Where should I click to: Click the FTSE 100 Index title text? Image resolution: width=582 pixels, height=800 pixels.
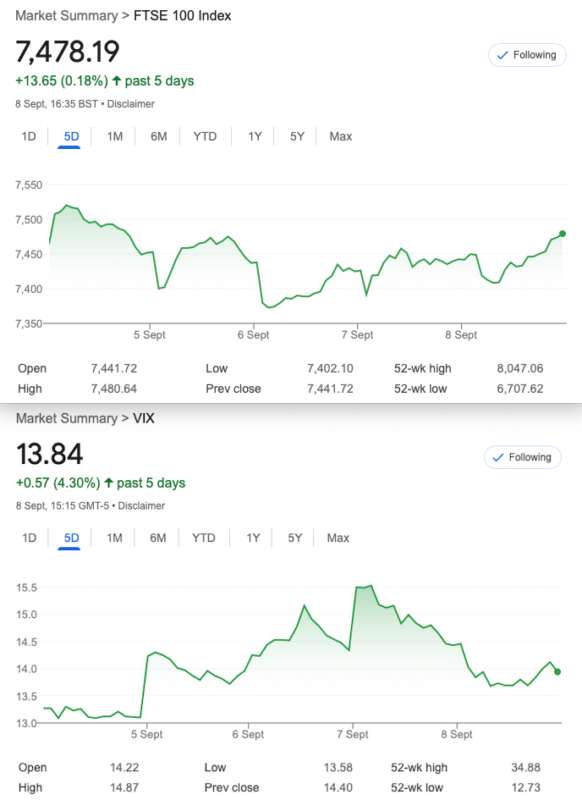coord(182,16)
